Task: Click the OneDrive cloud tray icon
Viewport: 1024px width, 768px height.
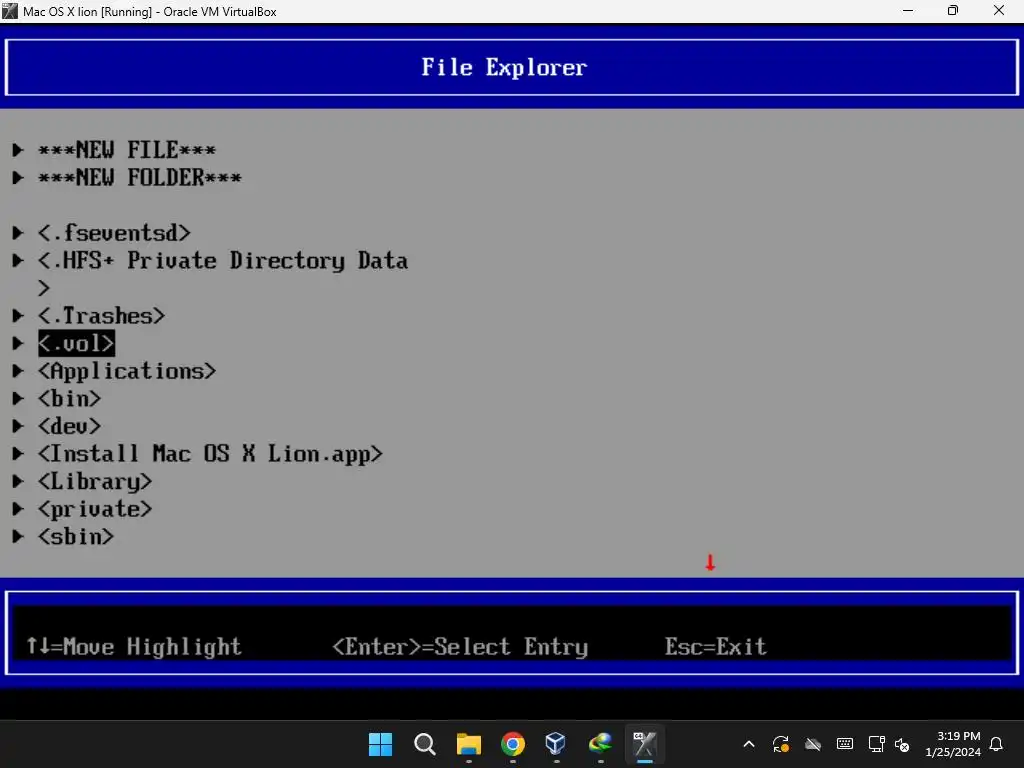Action: [813, 744]
